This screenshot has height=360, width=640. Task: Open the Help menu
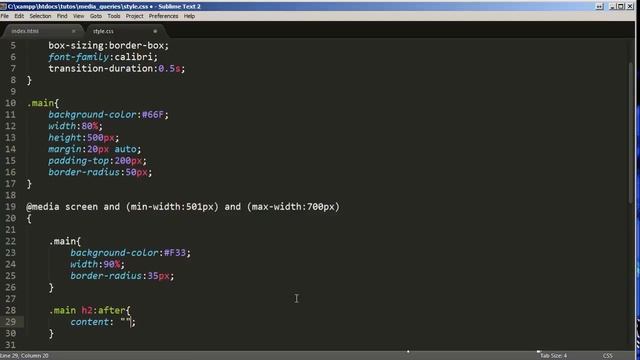pos(189,16)
